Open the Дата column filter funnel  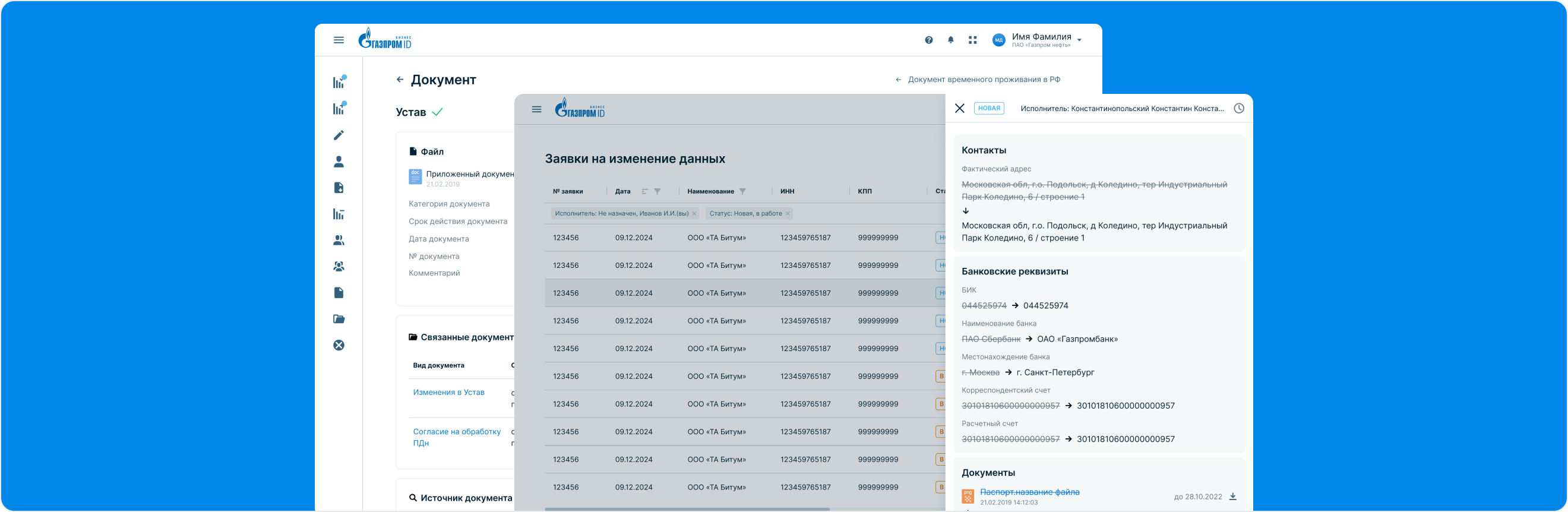tap(657, 191)
